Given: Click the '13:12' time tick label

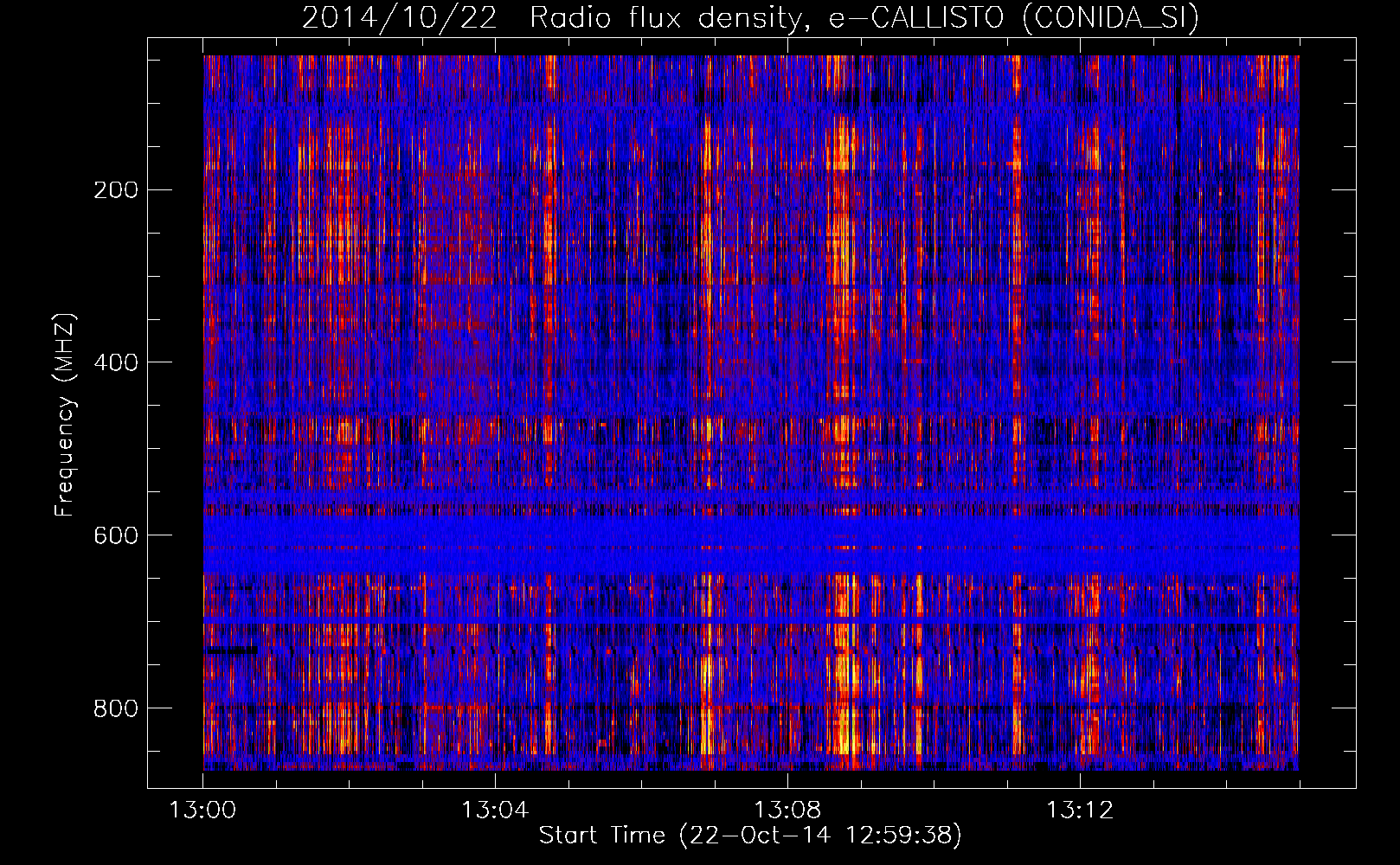Looking at the screenshot, I should [1080, 811].
